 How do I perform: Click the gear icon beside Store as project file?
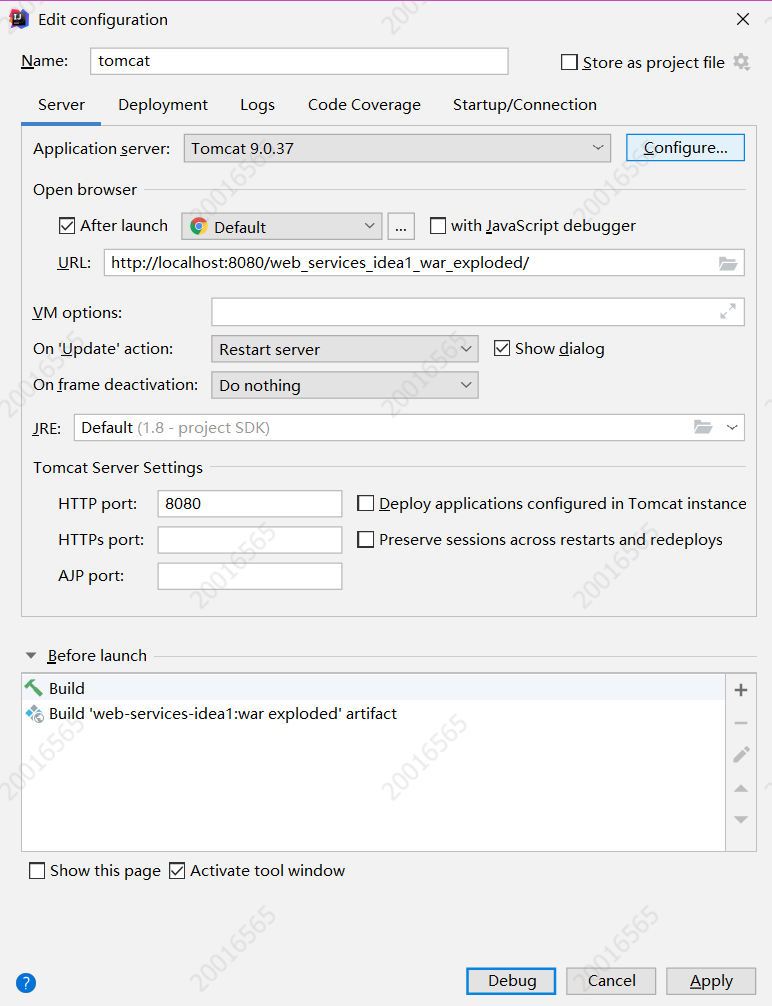click(742, 62)
